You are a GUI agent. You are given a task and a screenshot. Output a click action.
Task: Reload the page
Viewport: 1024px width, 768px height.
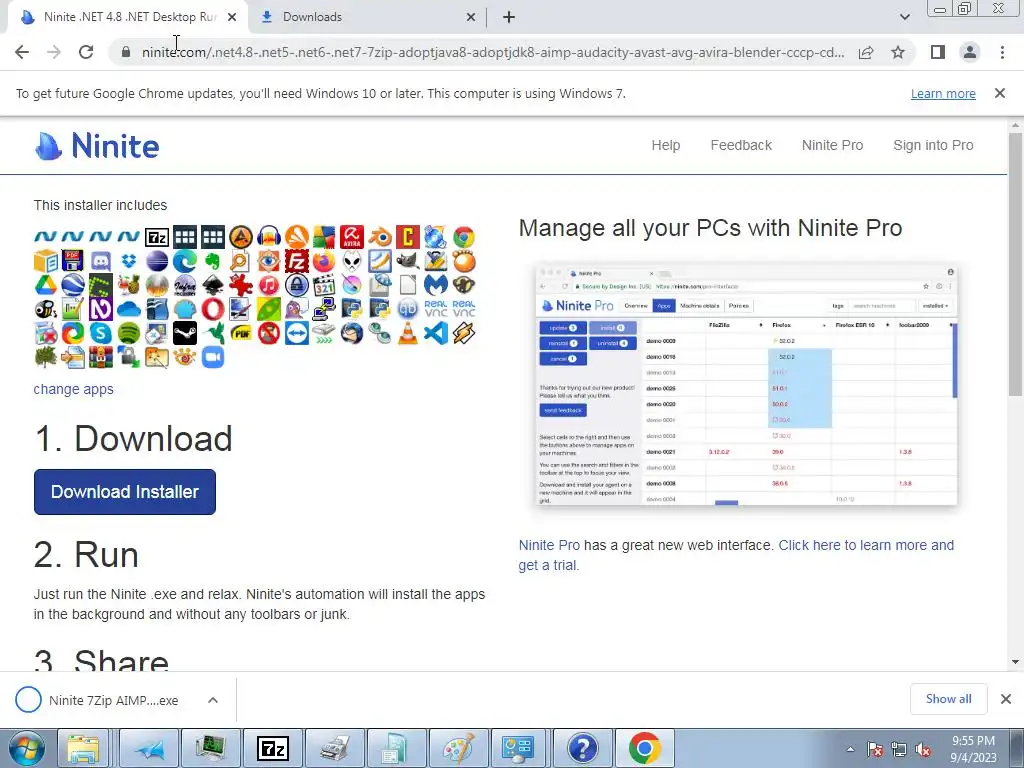tap(86, 52)
